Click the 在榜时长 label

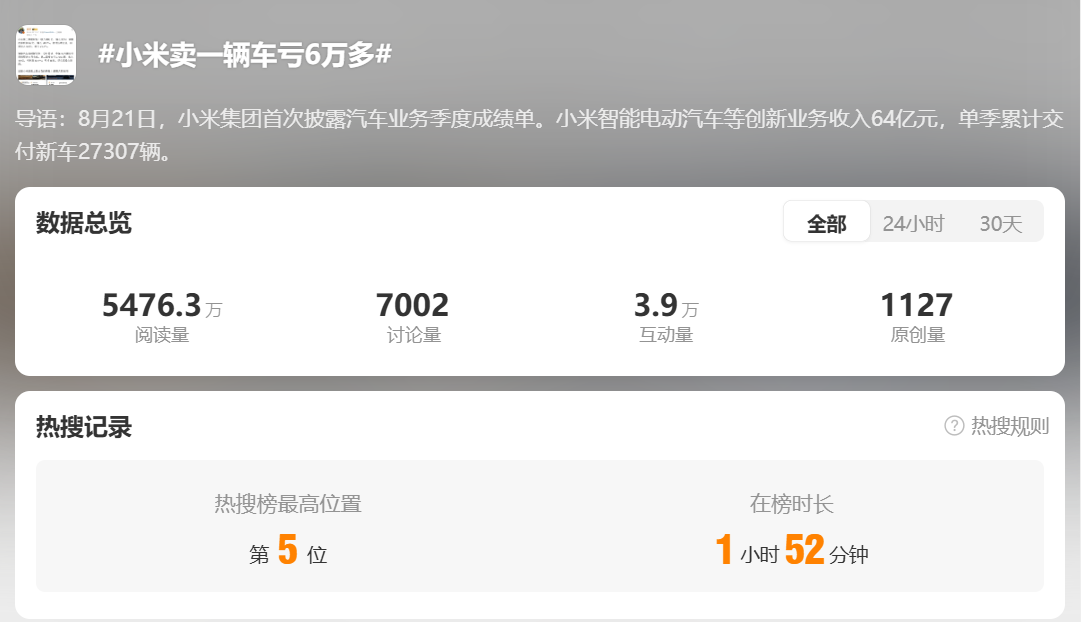click(x=791, y=503)
